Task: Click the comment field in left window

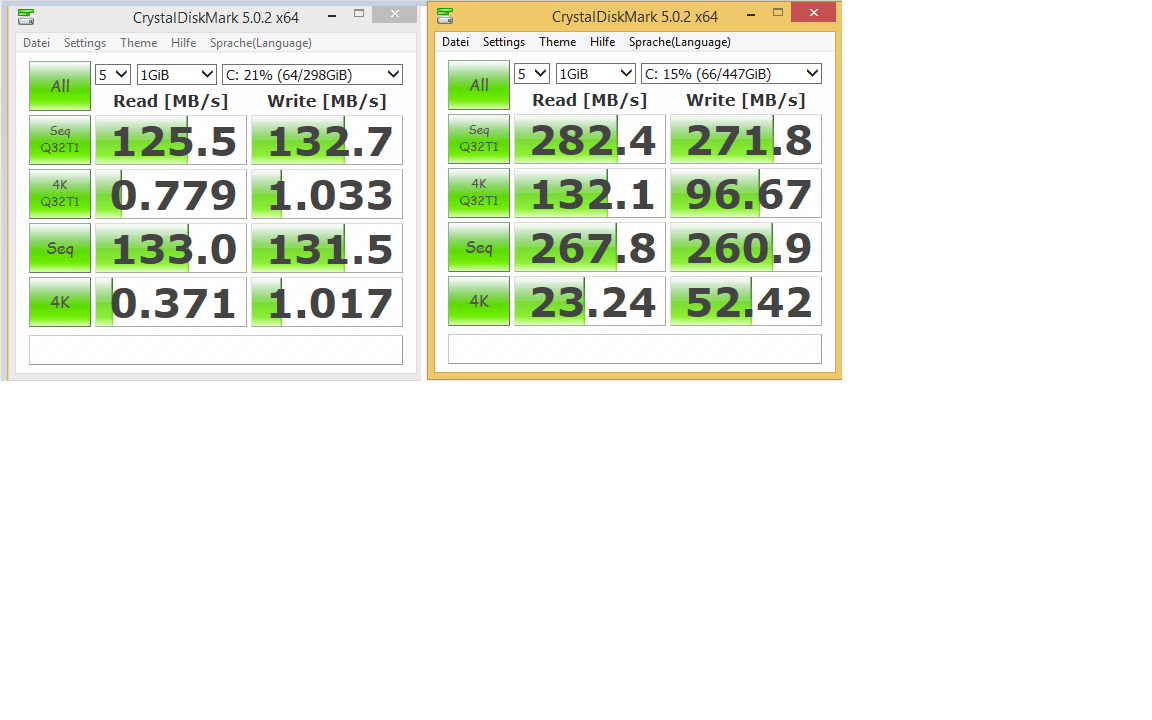Action: 216,350
